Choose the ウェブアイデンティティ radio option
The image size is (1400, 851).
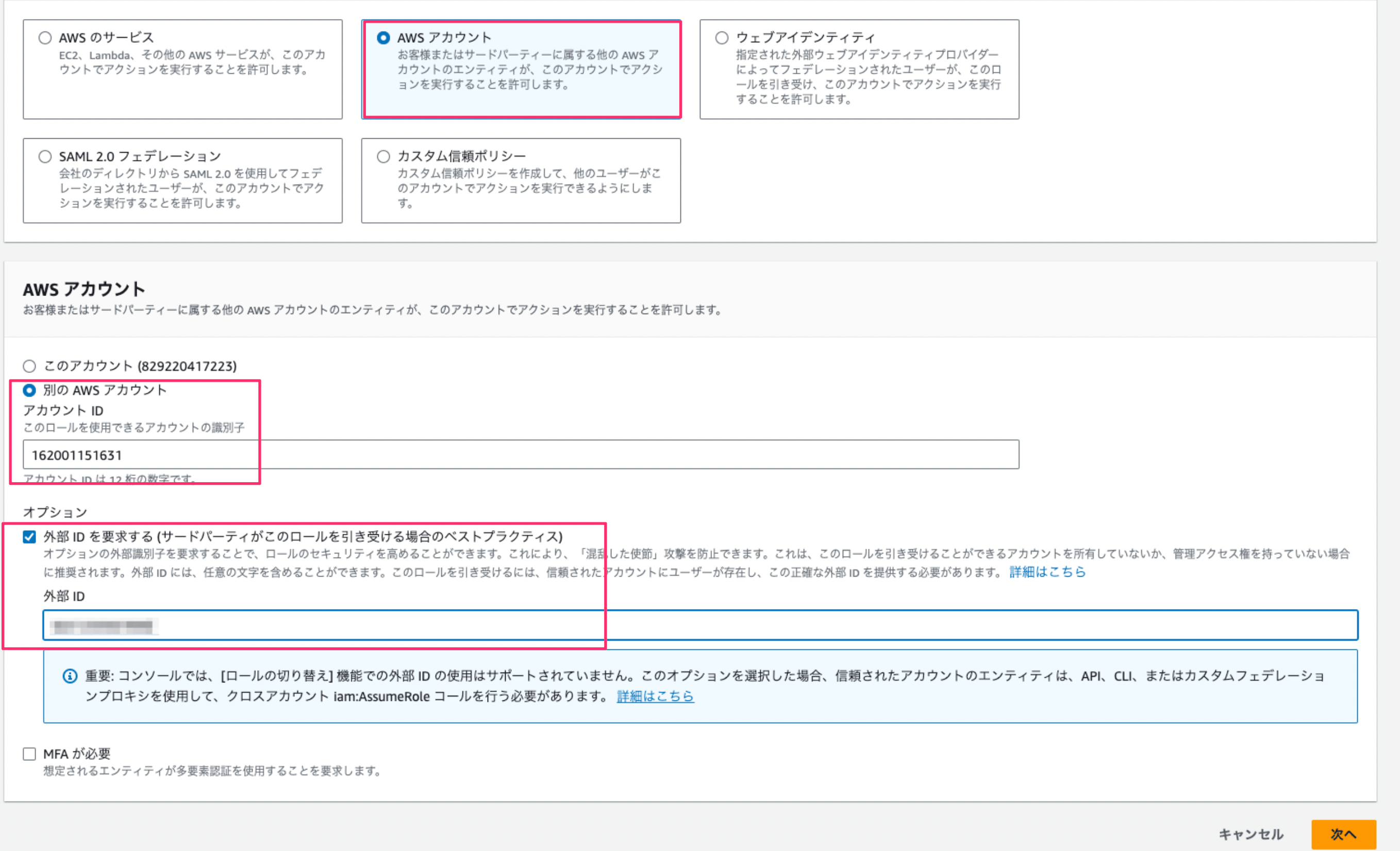tap(722, 38)
